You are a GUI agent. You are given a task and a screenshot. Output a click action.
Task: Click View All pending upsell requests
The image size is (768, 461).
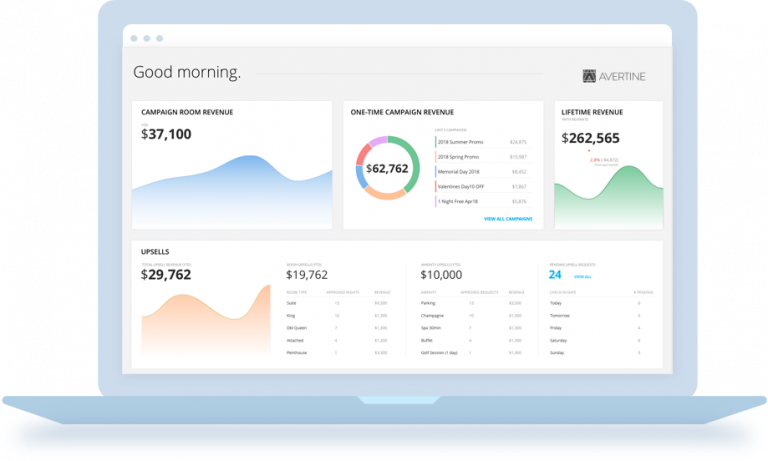pyautogui.click(x=582, y=276)
